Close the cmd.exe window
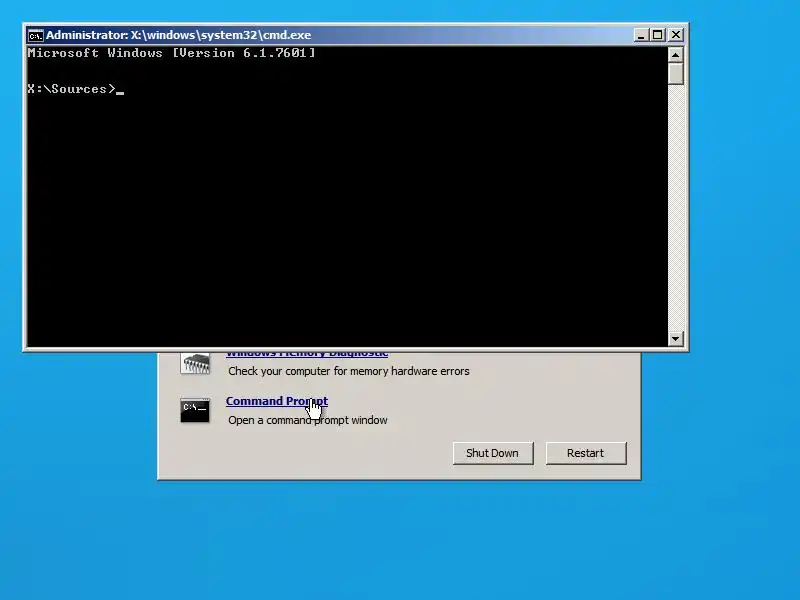Image resolution: width=800 pixels, height=600 pixels. (x=676, y=35)
